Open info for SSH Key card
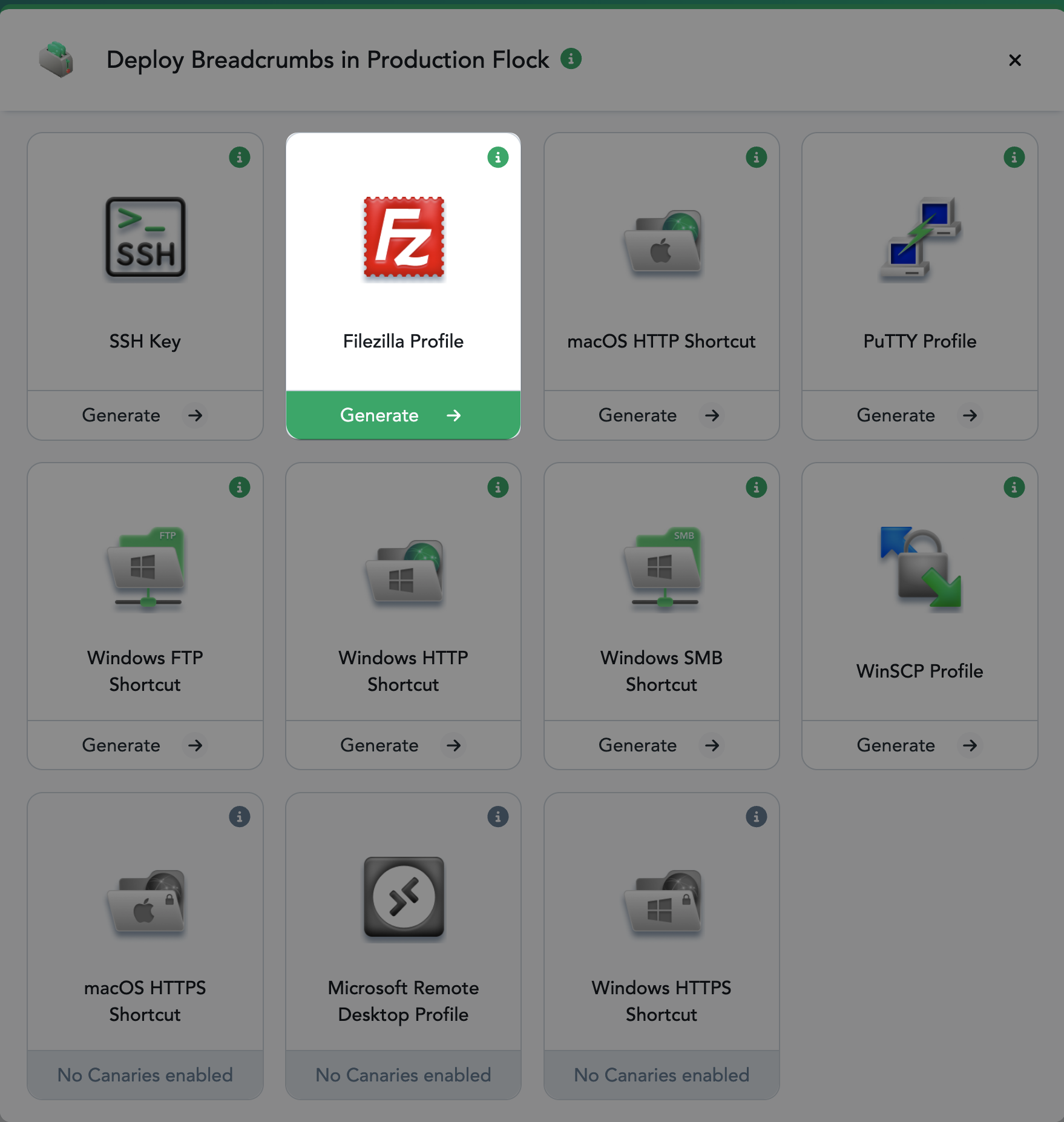 point(240,157)
